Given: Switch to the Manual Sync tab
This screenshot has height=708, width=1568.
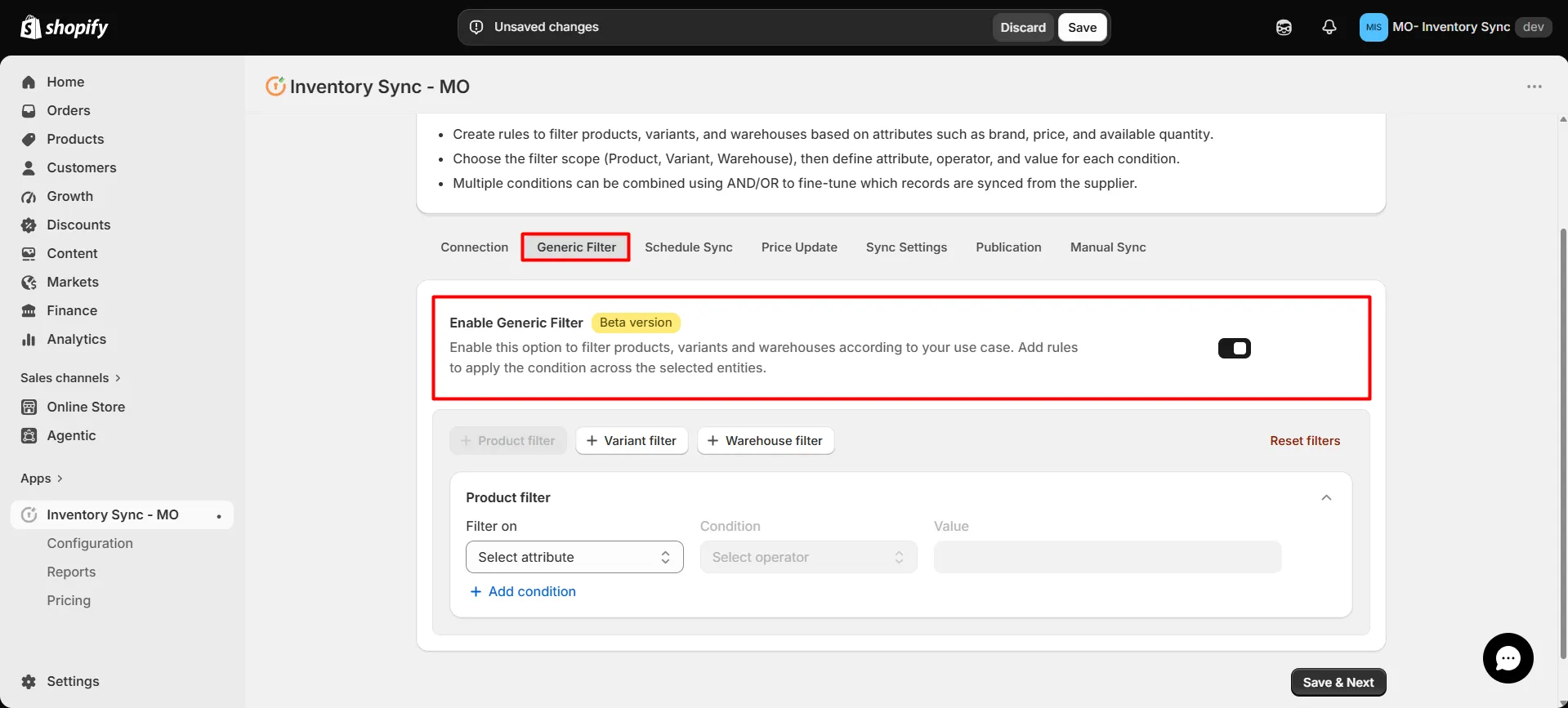Looking at the screenshot, I should pyautogui.click(x=1108, y=247).
